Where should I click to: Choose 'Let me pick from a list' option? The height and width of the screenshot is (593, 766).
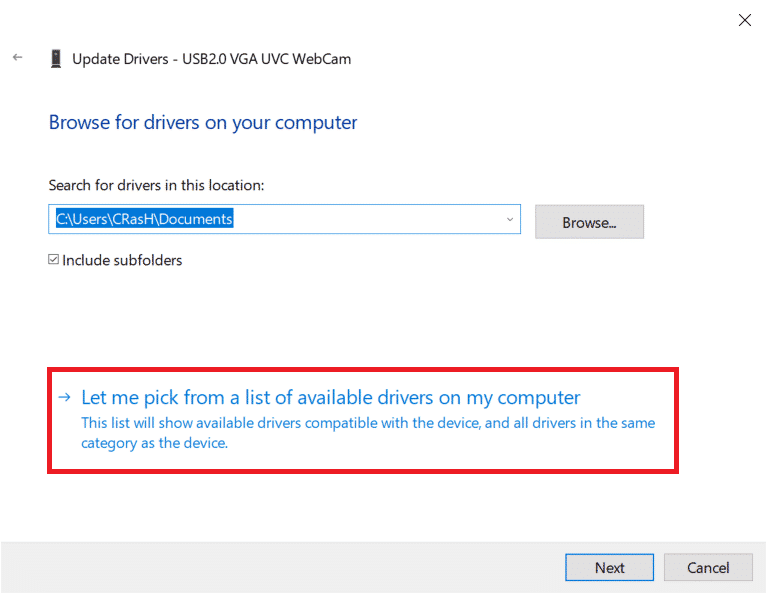(330, 398)
